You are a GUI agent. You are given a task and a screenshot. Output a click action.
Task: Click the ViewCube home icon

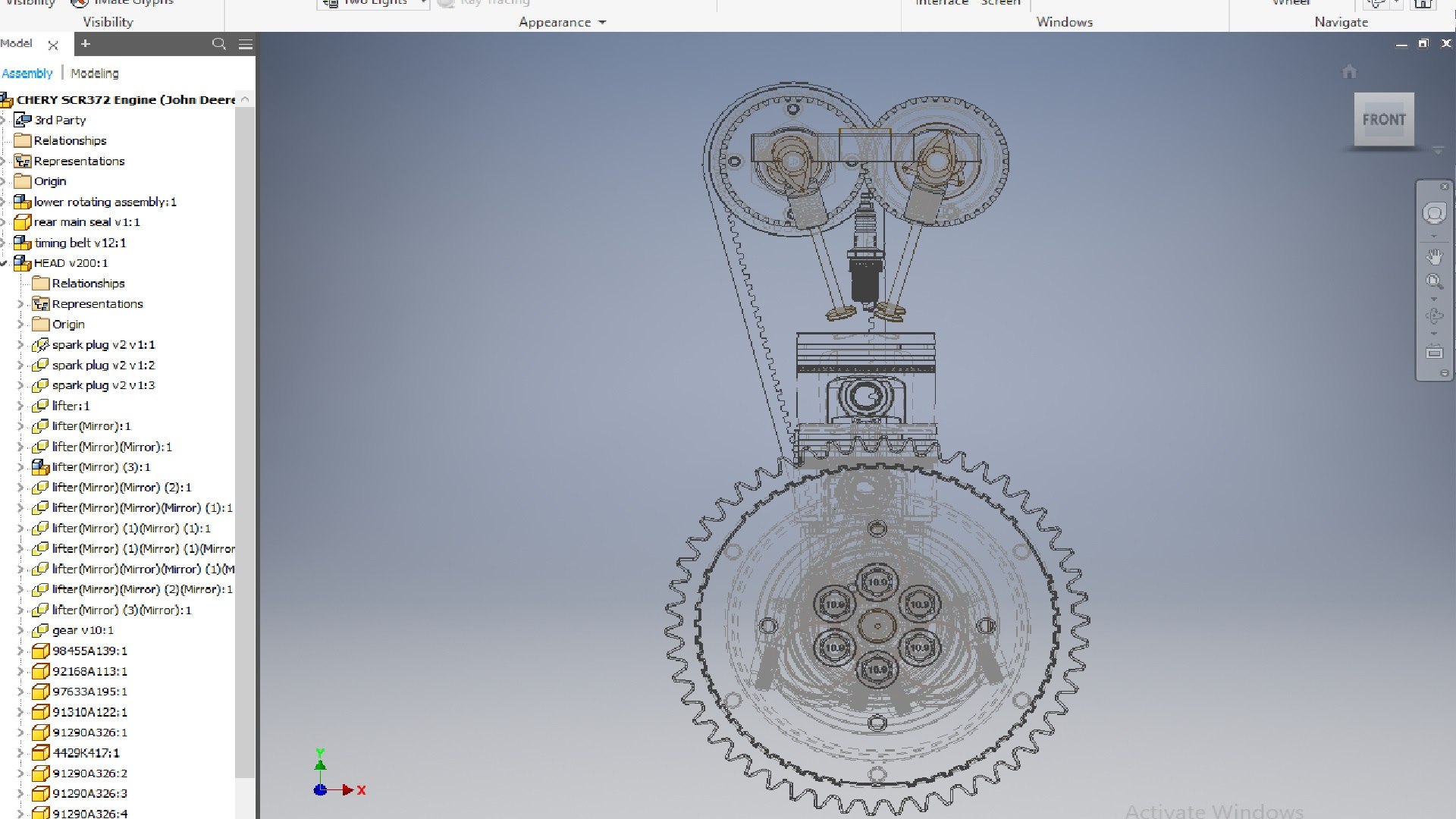coord(1349,72)
